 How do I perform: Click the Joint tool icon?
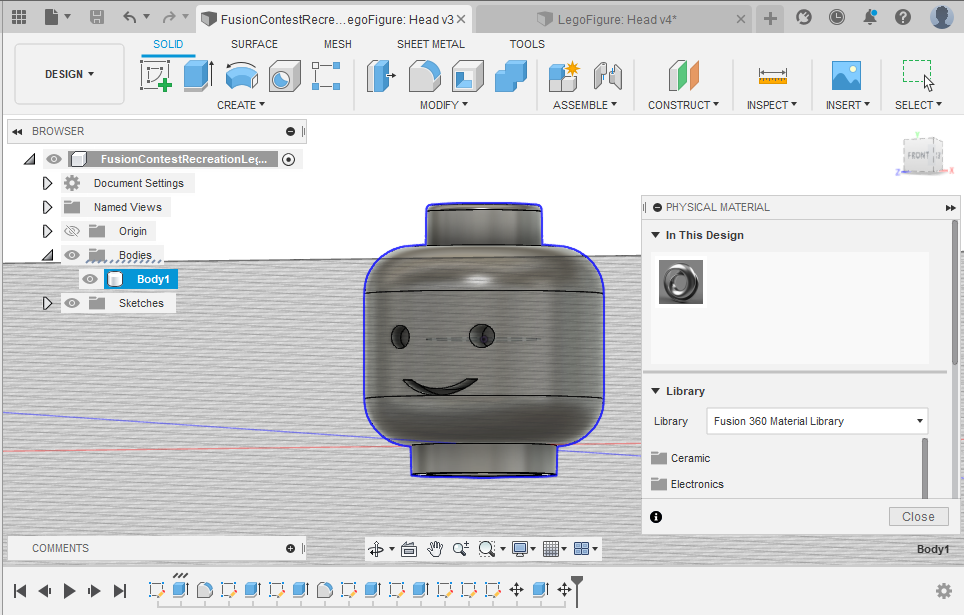(x=608, y=76)
